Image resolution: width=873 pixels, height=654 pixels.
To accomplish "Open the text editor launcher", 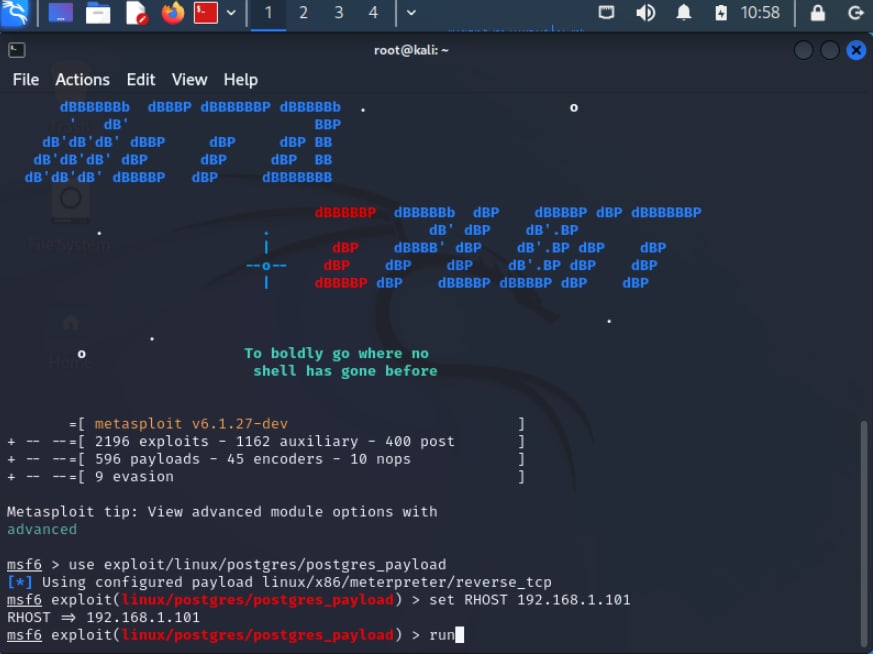I will pos(136,13).
